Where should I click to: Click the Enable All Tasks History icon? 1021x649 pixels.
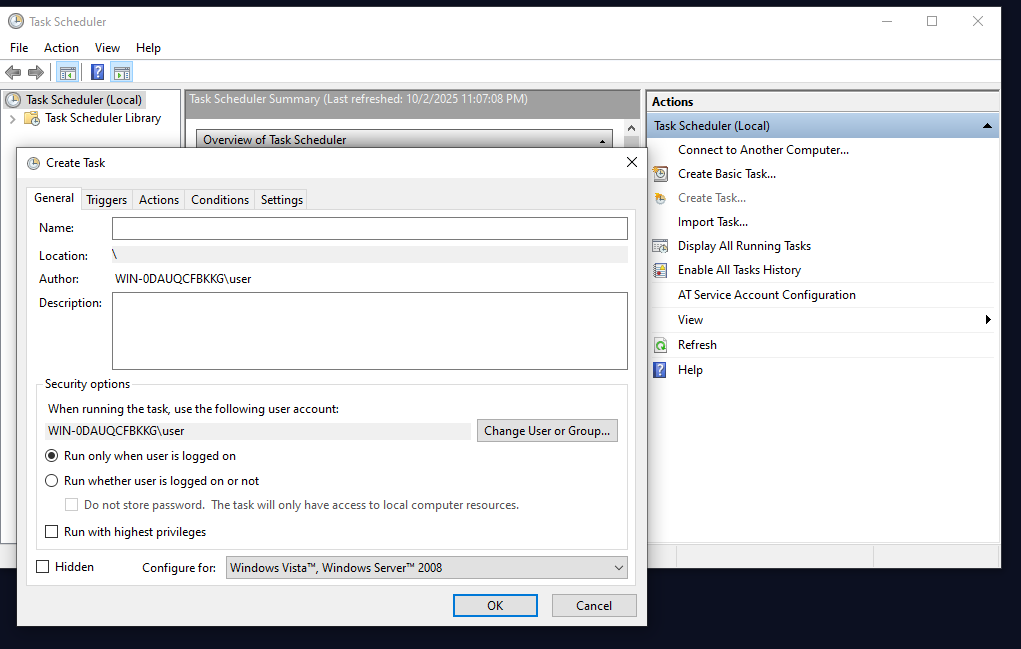660,270
